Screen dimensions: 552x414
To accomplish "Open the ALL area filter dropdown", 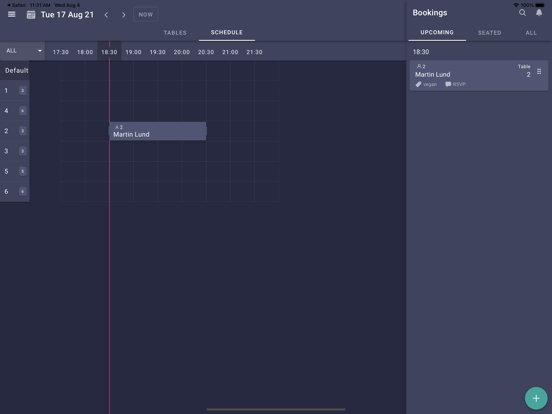I will coord(23,51).
